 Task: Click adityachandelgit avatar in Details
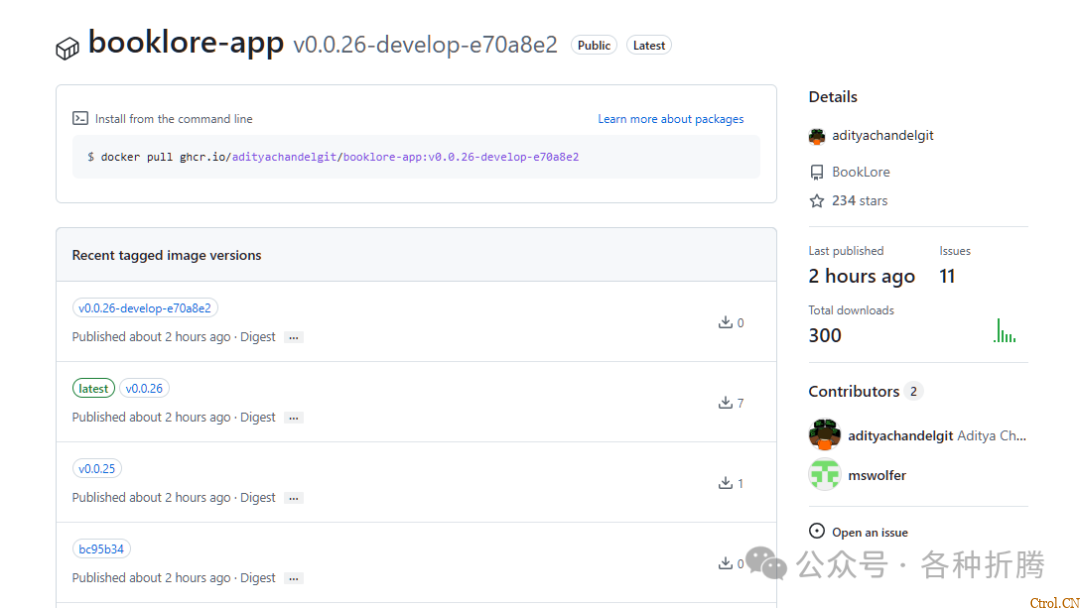point(817,136)
